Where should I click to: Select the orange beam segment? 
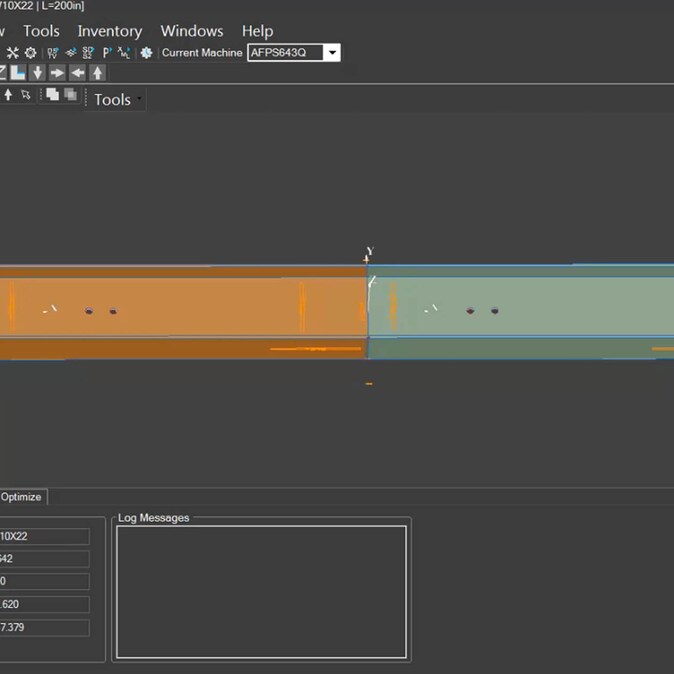pos(184,312)
